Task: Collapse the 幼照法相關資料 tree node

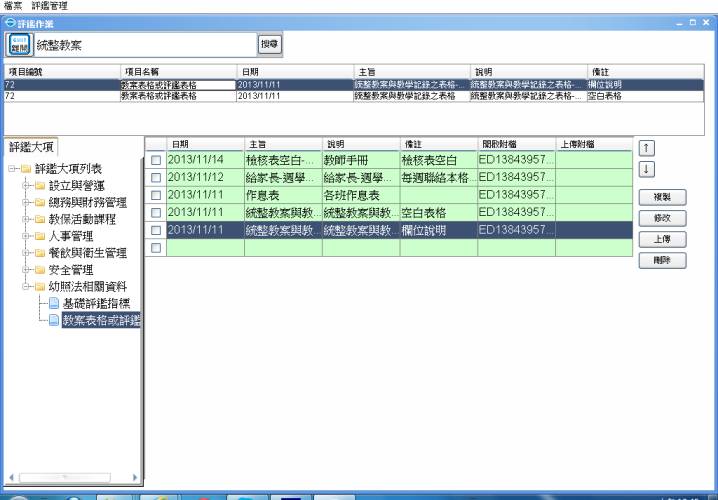Action: click(x=26, y=287)
